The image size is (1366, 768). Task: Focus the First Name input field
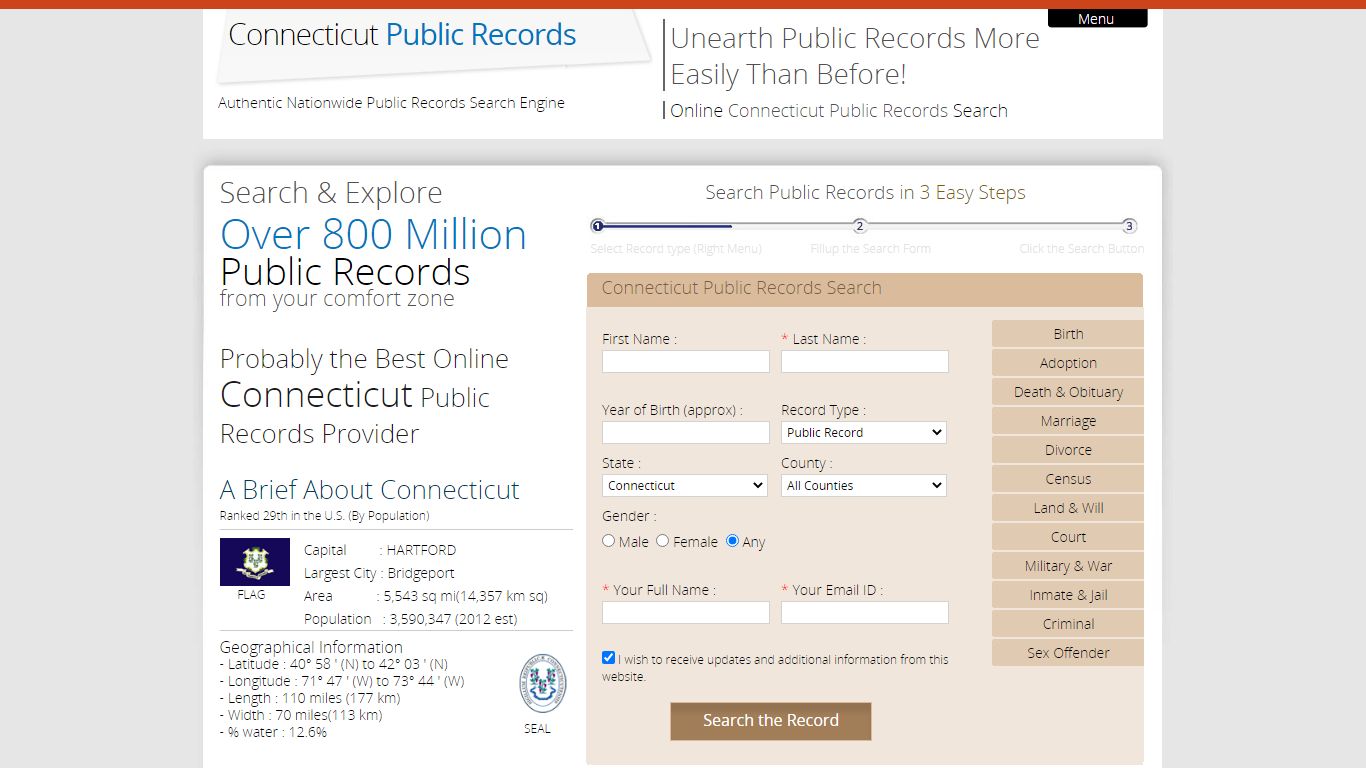pos(685,361)
